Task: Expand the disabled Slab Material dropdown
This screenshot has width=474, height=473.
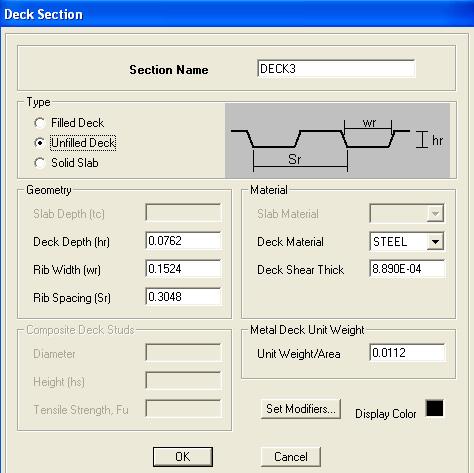Action: pyautogui.click(x=435, y=213)
